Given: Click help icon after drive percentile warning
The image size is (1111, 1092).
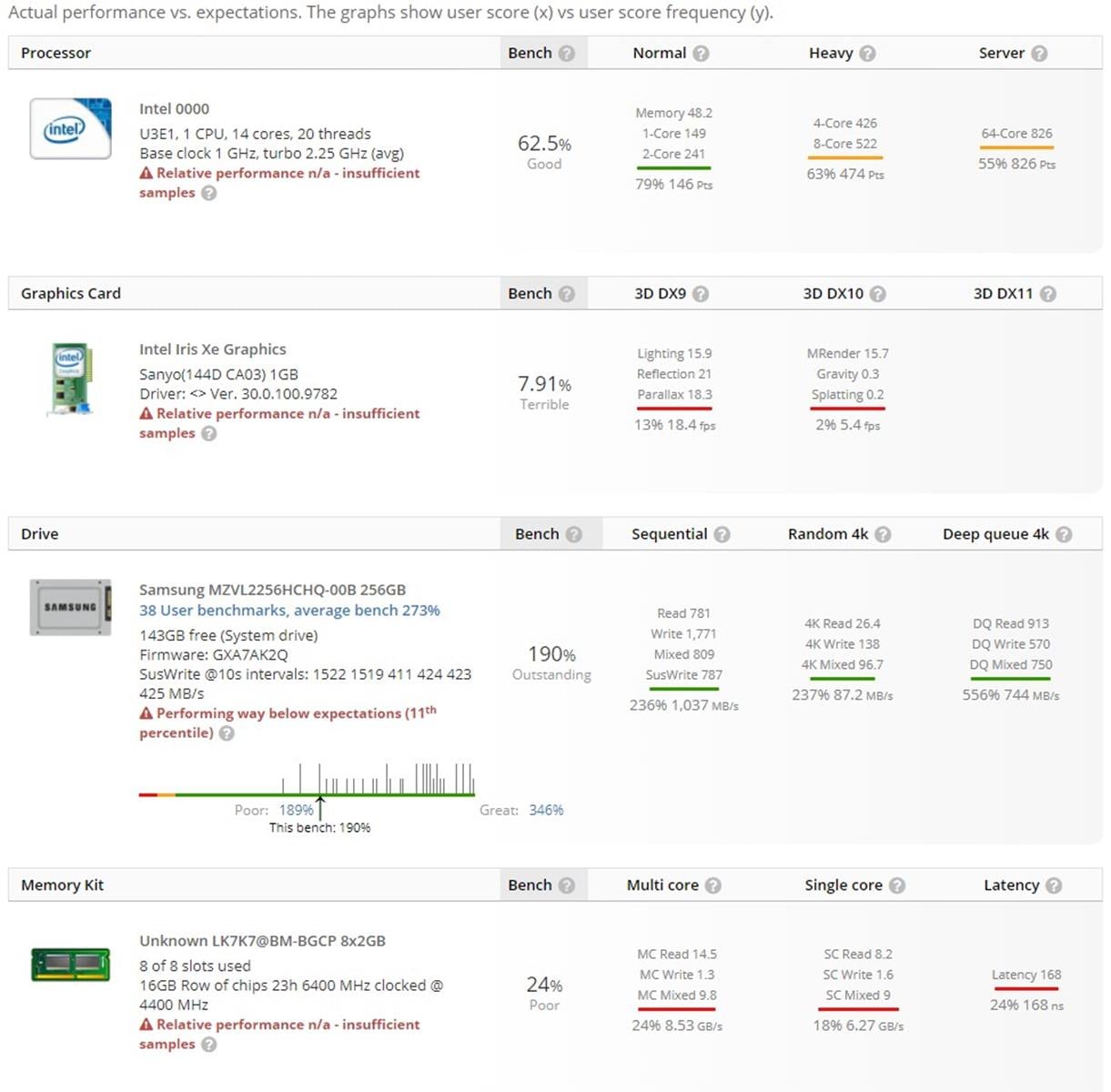Looking at the screenshot, I should click(x=227, y=733).
